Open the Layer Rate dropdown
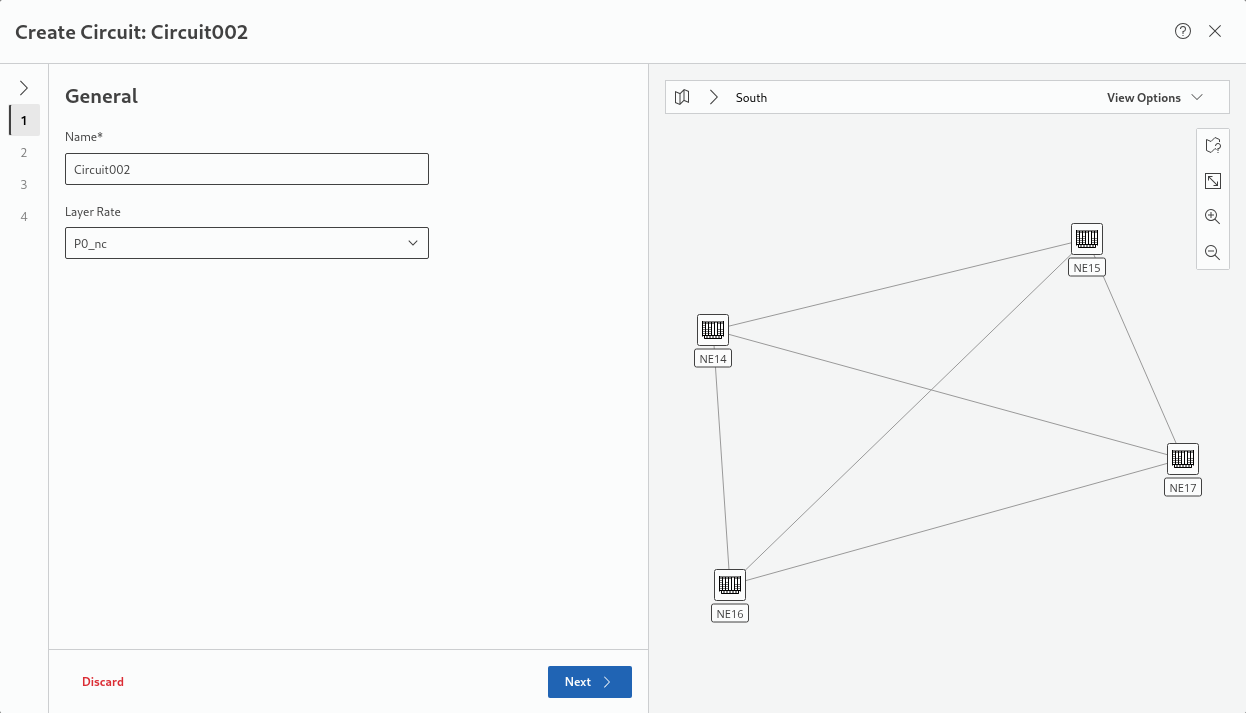1246x713 pixels. tap(246, 243)
